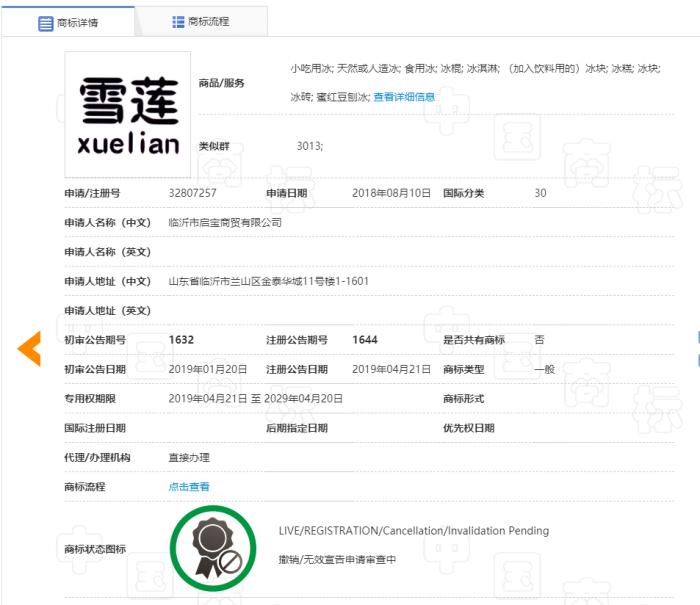Image resolution: width=700 pixels, height=605 pixels.
Task: Click the exclusive rights period date range
Action: pos(255,398)
